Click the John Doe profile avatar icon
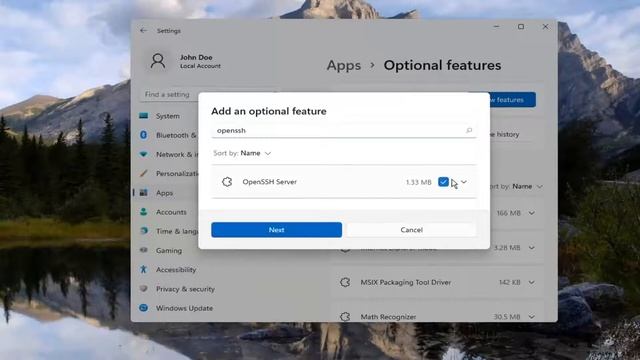 click(x=158, y=61)
